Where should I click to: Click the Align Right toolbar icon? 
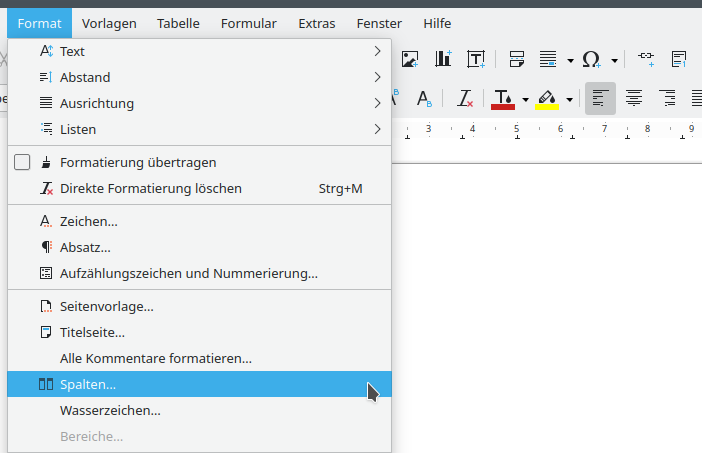(x=668, y=98)
